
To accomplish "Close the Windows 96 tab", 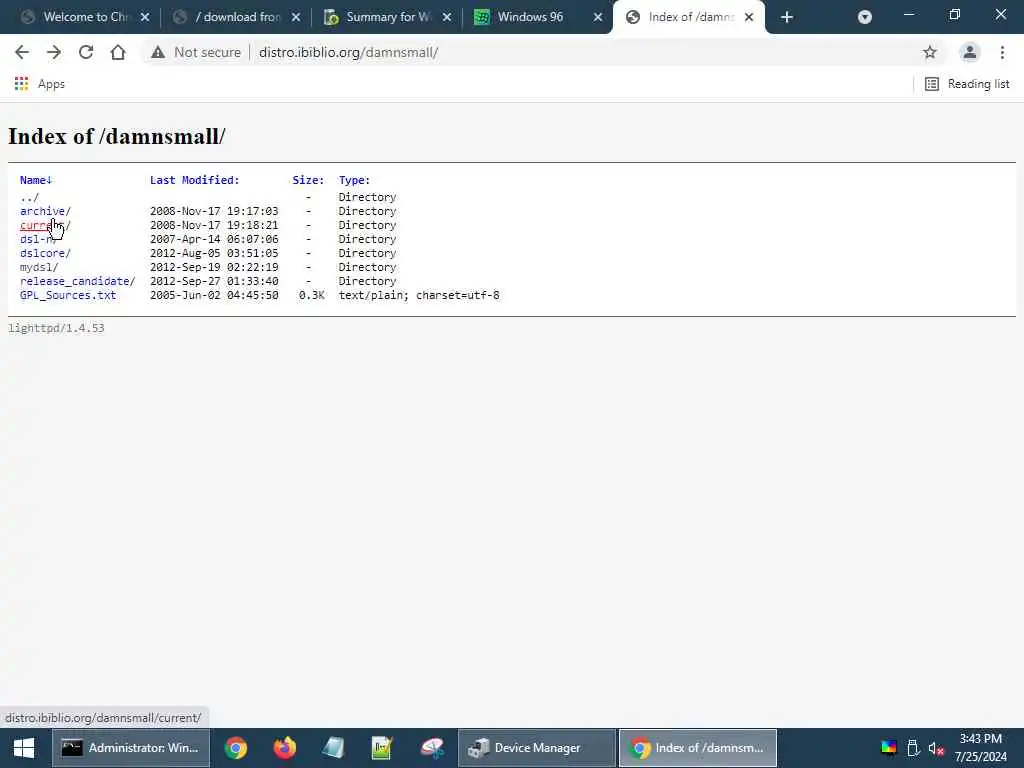I will [x=598, y=17].
